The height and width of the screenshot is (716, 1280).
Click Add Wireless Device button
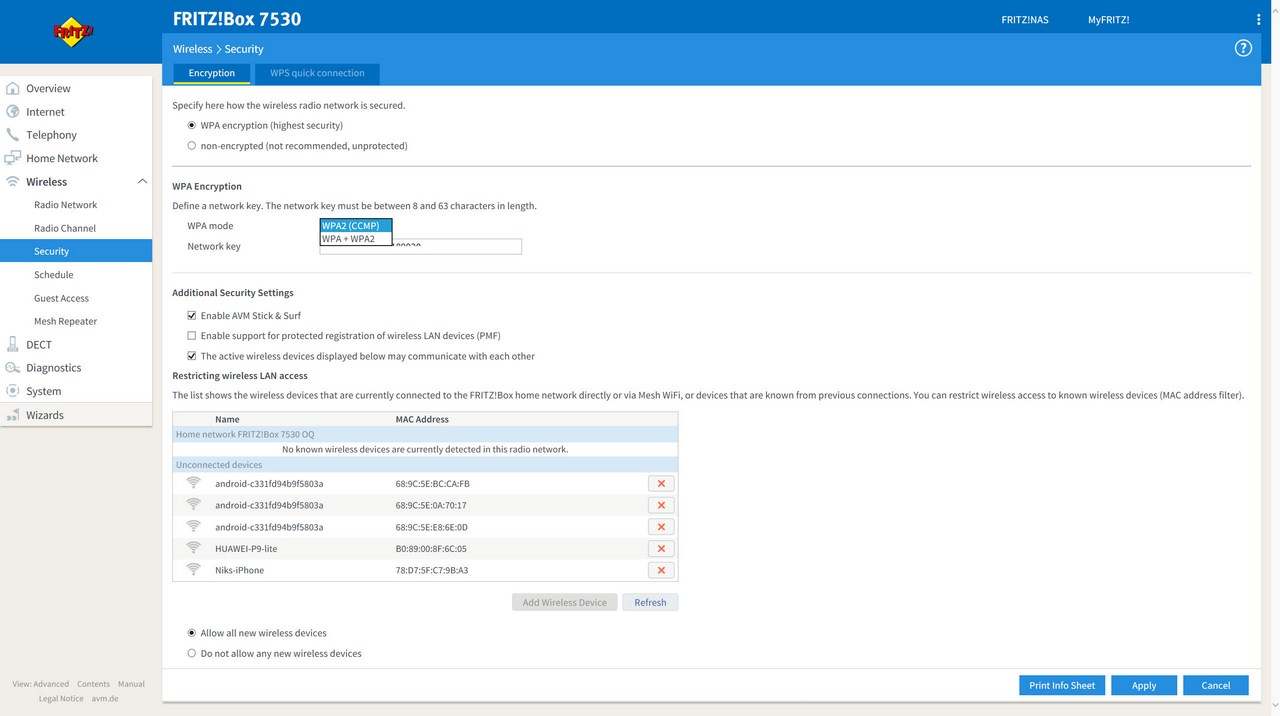pos(564,602)
